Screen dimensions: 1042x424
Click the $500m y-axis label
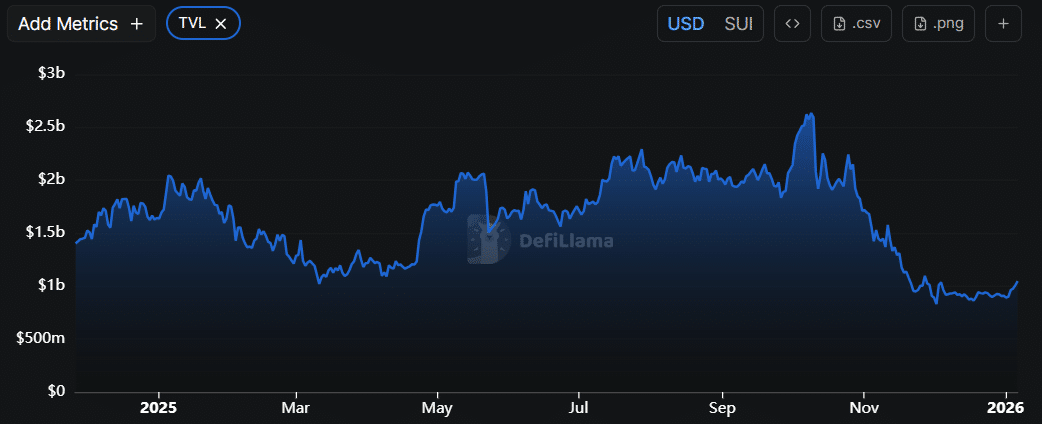coord(42,338)
